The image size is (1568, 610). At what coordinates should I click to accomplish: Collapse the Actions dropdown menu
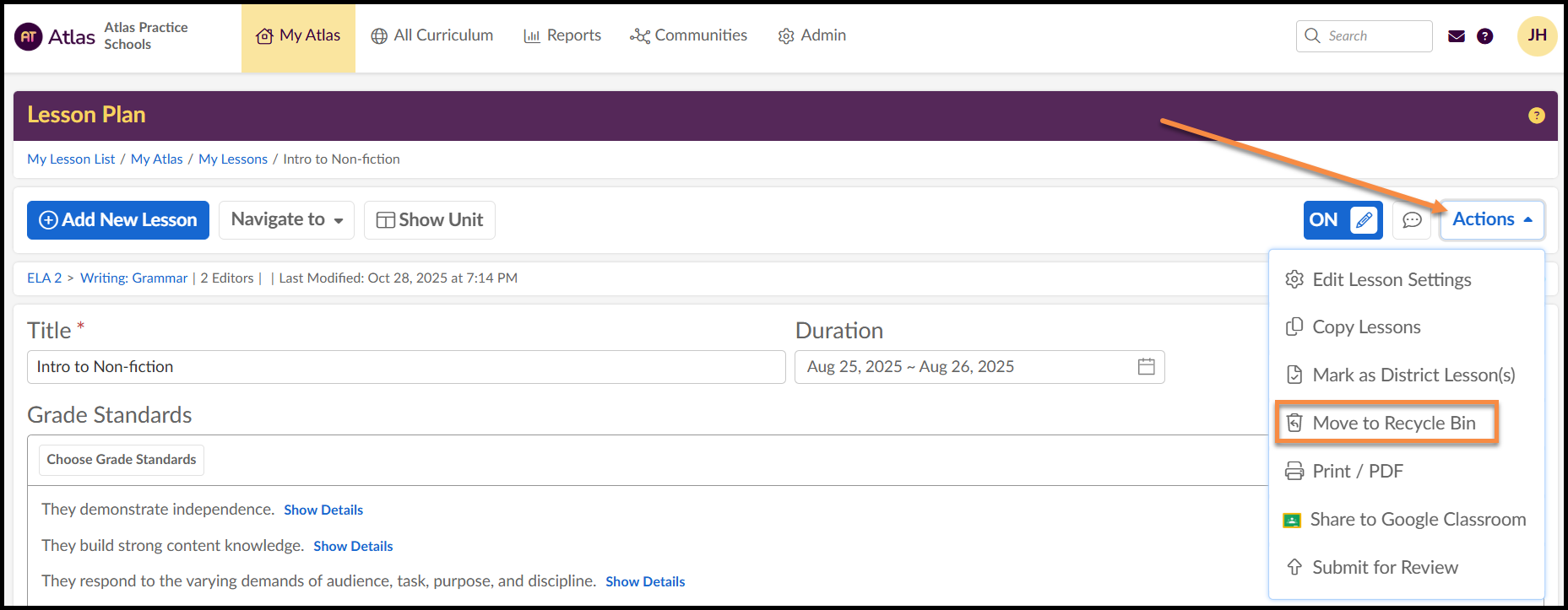[x=1491, y=219]
